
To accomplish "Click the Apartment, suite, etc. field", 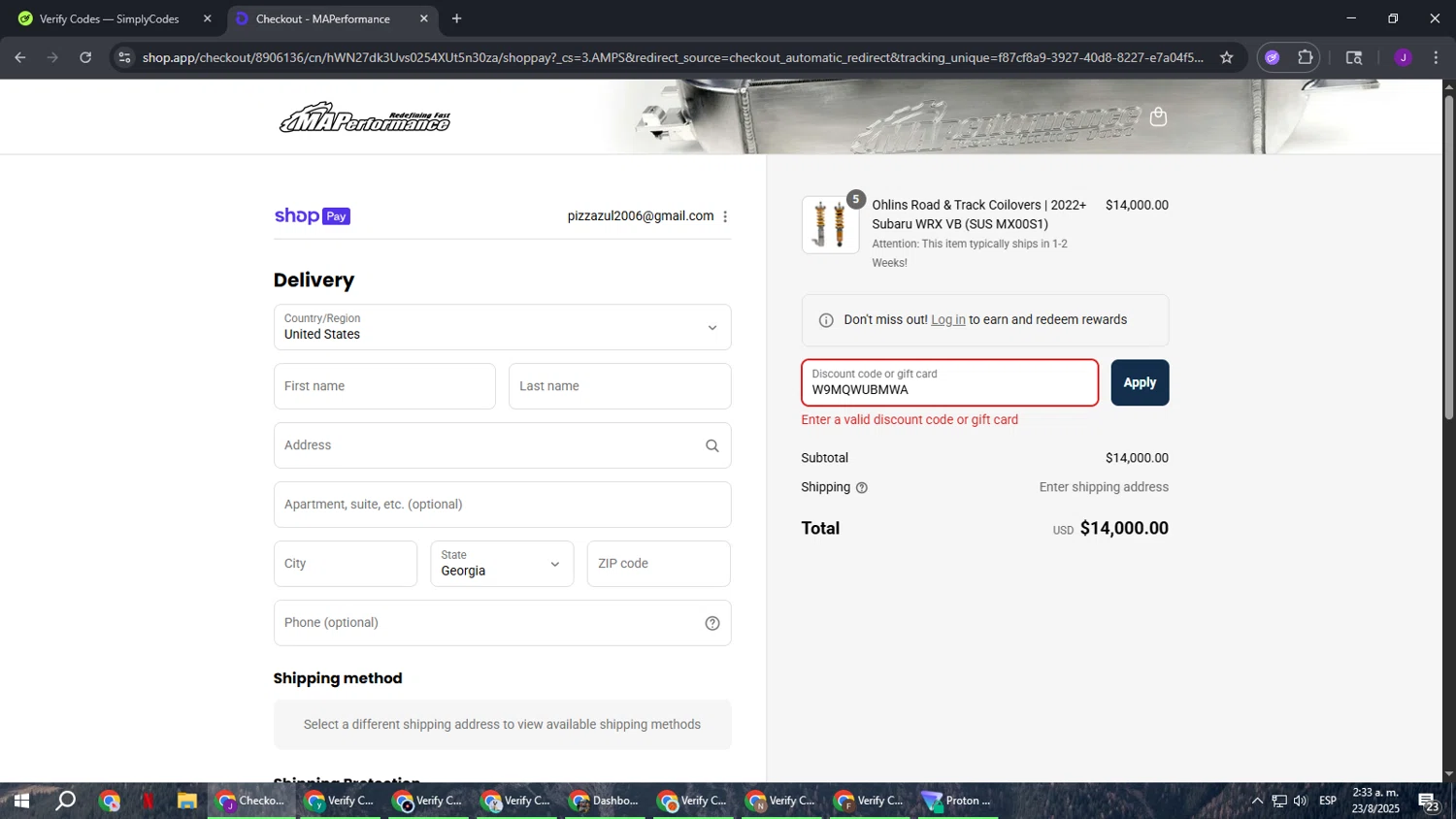I will pos(502,505).
